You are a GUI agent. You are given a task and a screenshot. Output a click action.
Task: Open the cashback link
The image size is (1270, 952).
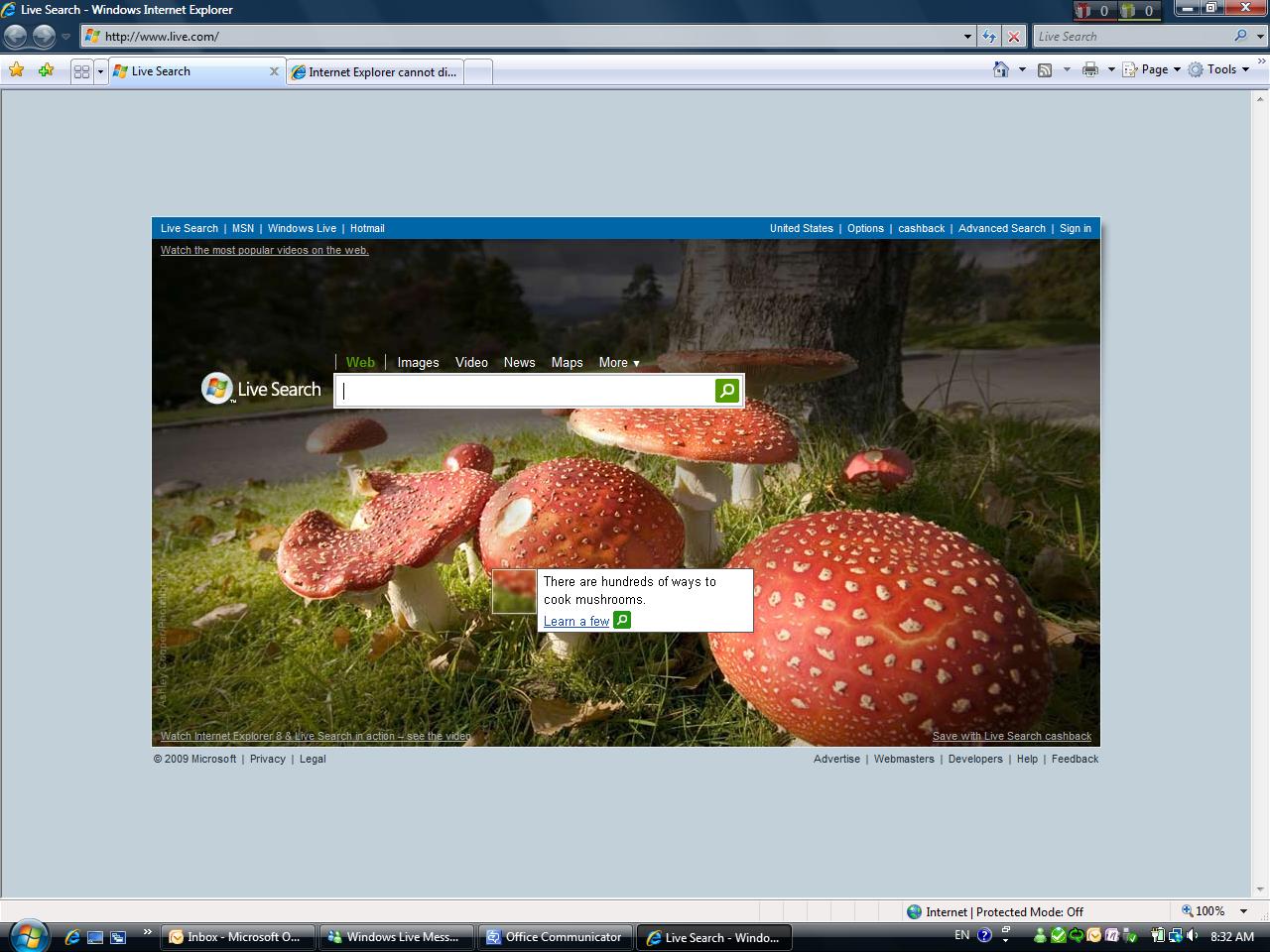[922, 228]
